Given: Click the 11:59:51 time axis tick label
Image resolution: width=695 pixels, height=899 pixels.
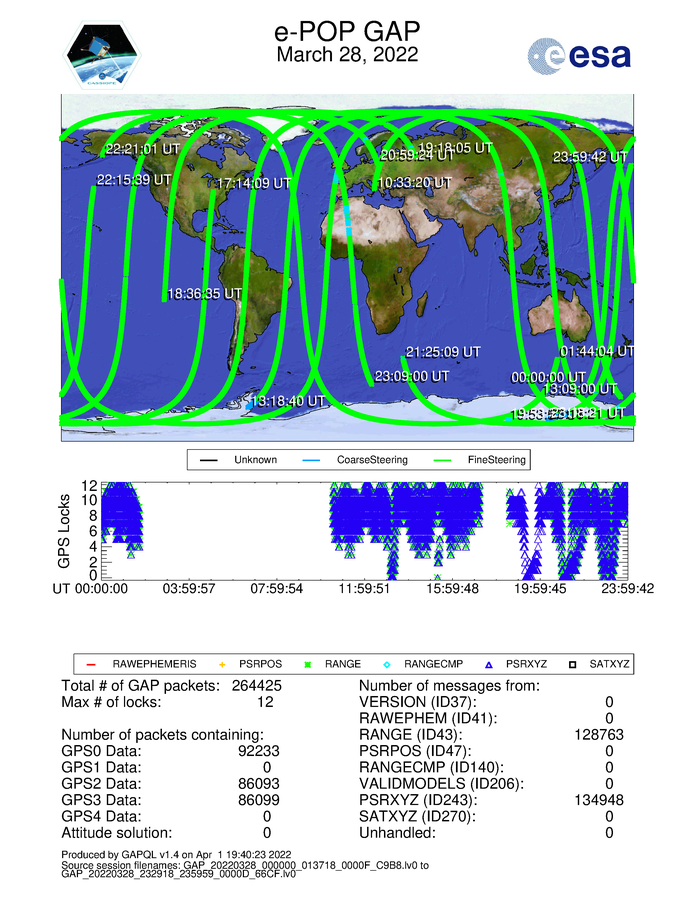Looking at the screenshot, I should pyautogui.click(x=362, y=589).
